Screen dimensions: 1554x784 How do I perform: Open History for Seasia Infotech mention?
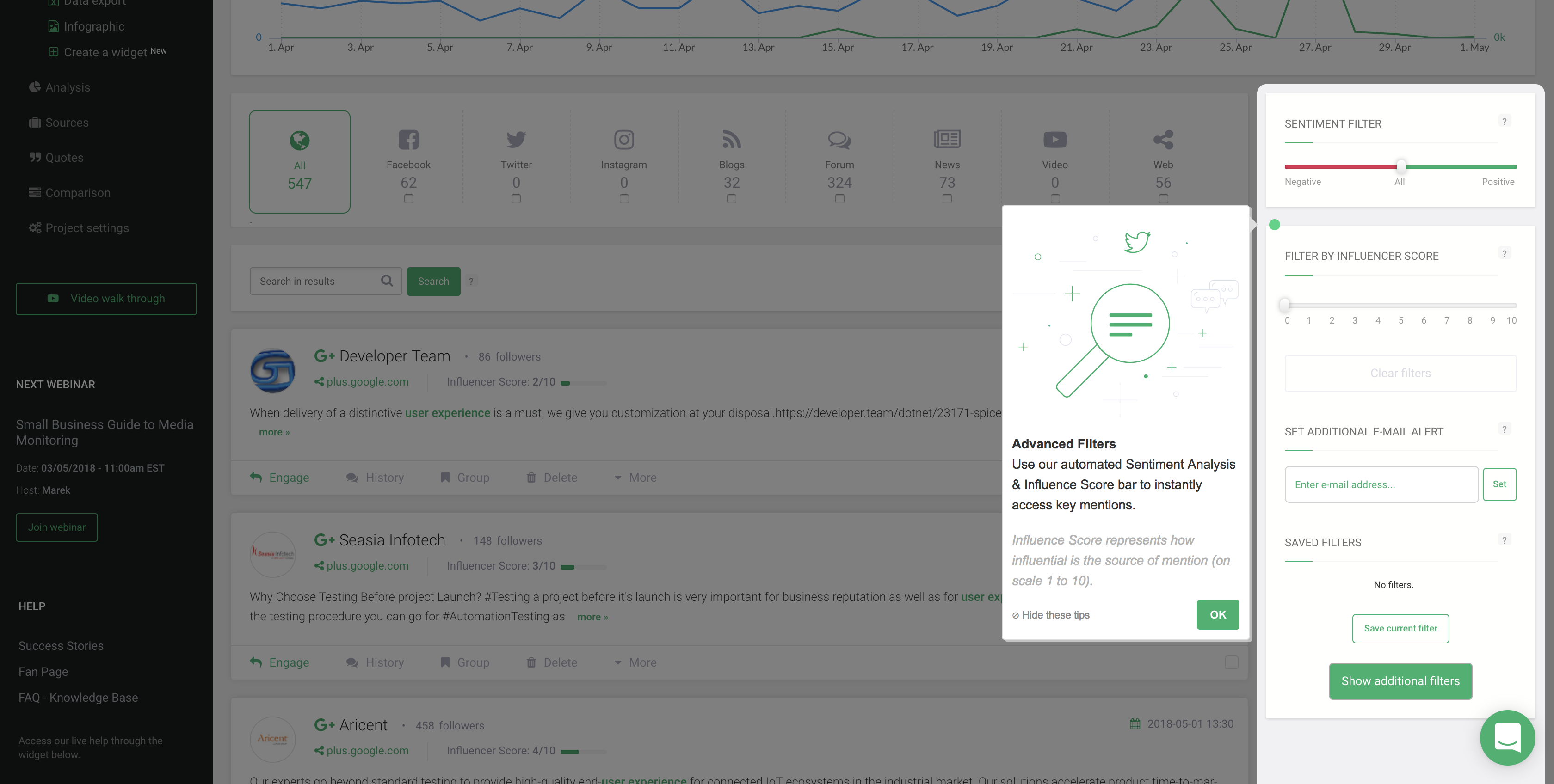click(375, 662)
